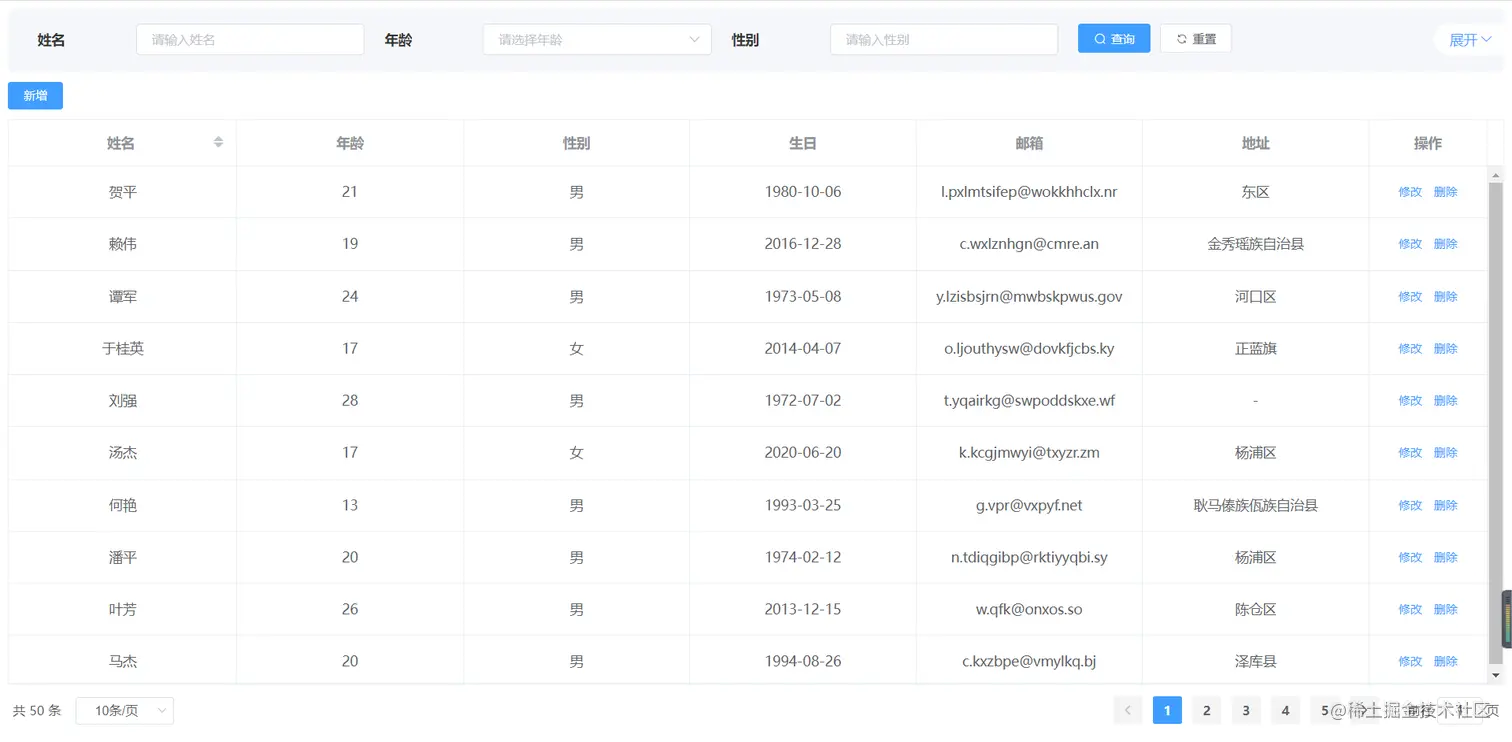Go to page 4 in the pagination

(x=1286, y=710)
